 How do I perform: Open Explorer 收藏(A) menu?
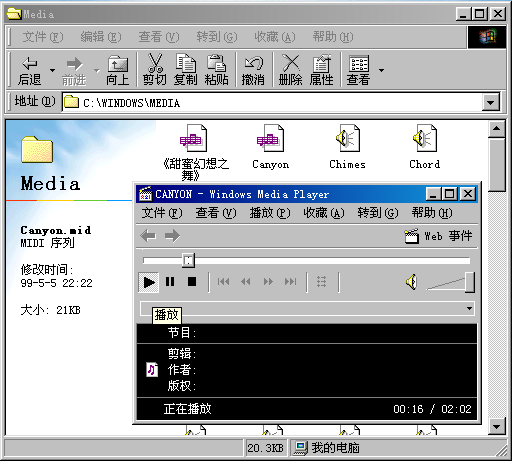point(275,37)
